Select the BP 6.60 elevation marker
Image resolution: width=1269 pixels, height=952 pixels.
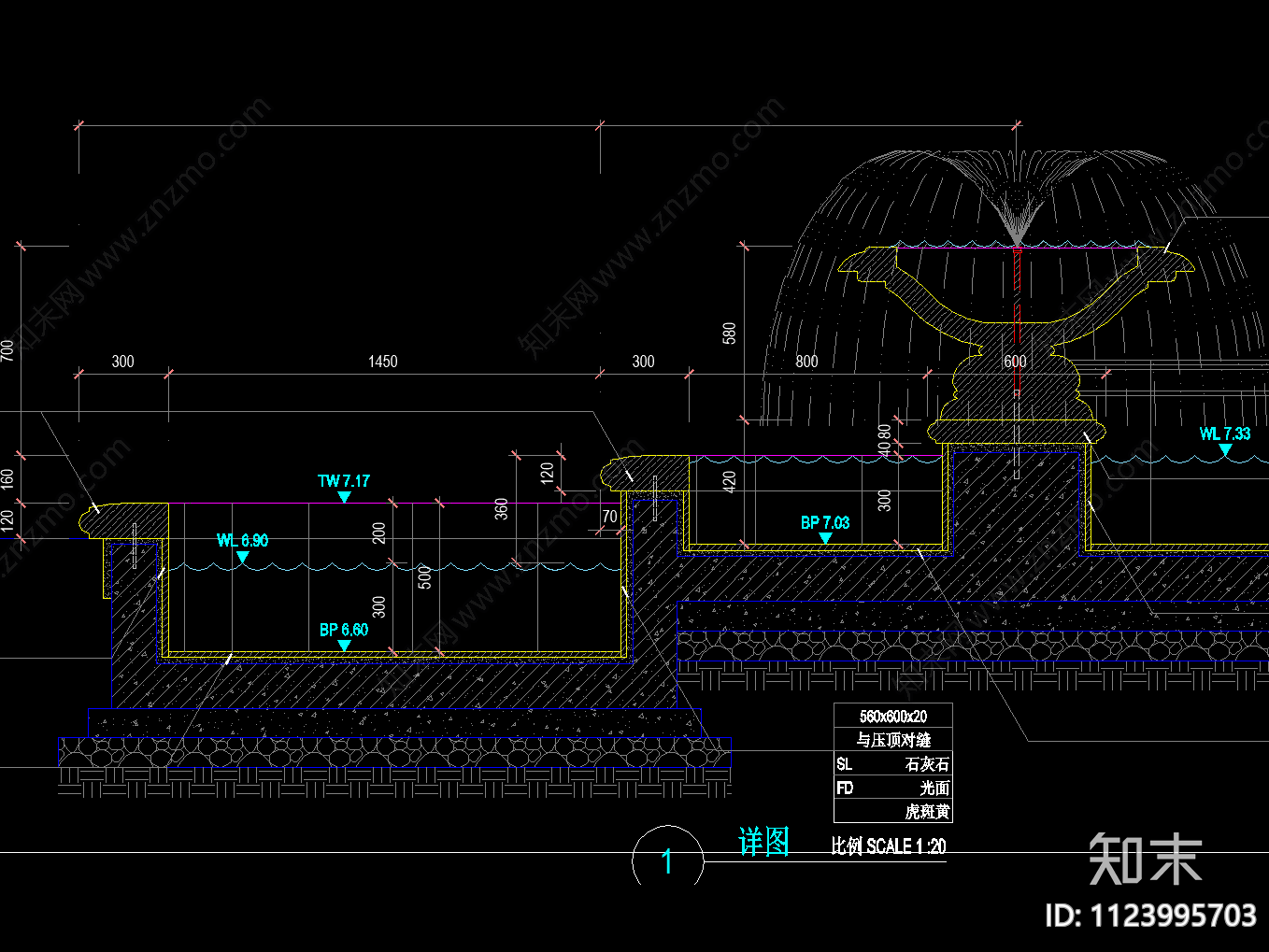[344, 631]
